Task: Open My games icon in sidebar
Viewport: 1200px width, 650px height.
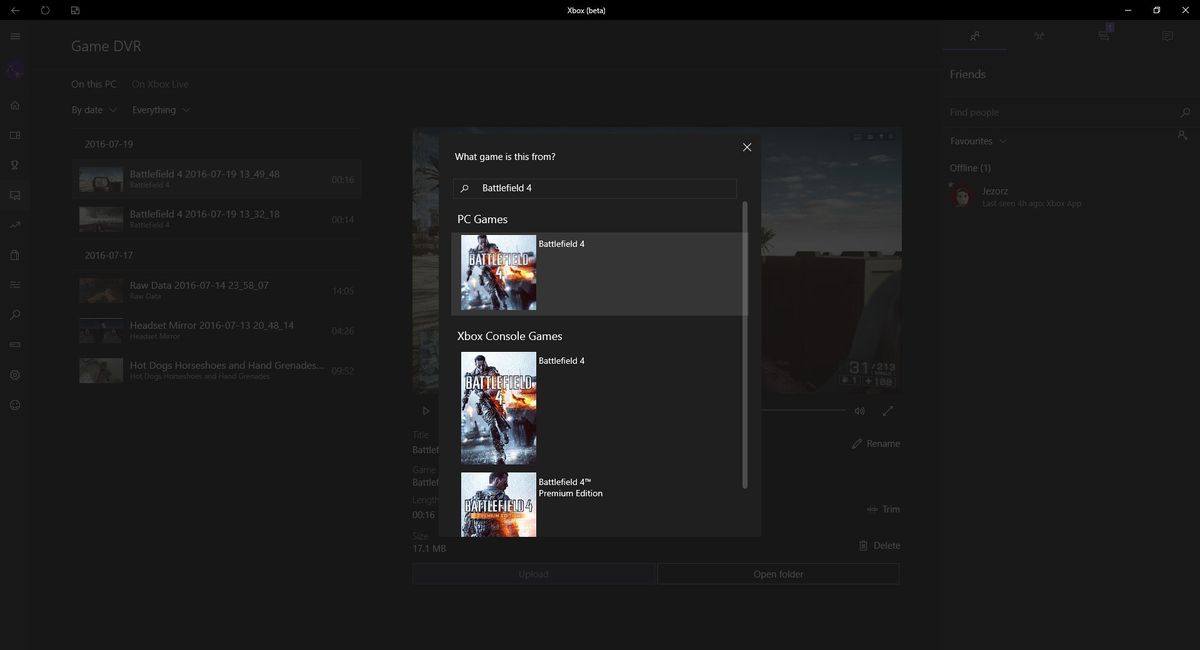Action: pos(15,135)
